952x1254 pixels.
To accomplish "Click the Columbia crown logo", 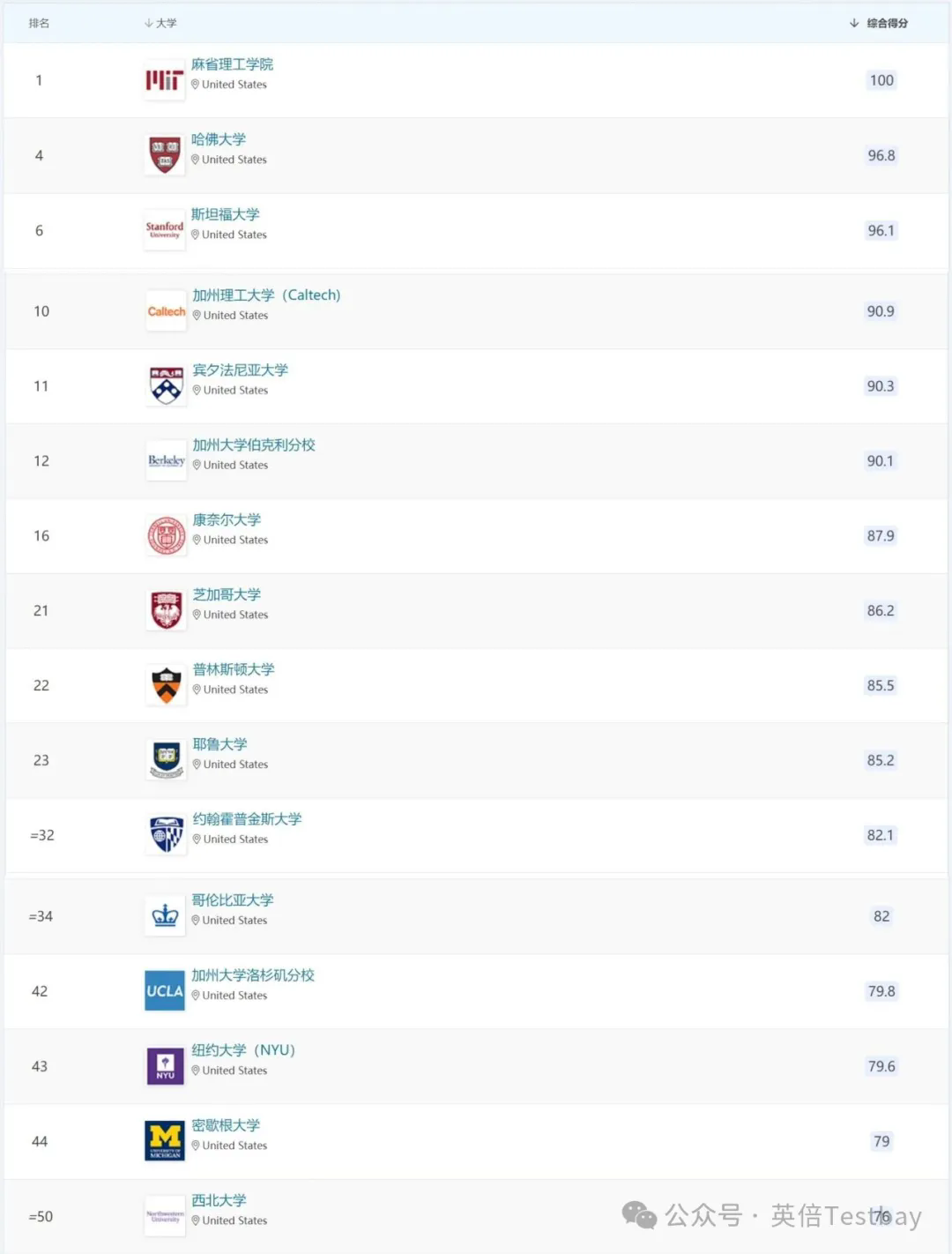I will [x=165, y=916].
